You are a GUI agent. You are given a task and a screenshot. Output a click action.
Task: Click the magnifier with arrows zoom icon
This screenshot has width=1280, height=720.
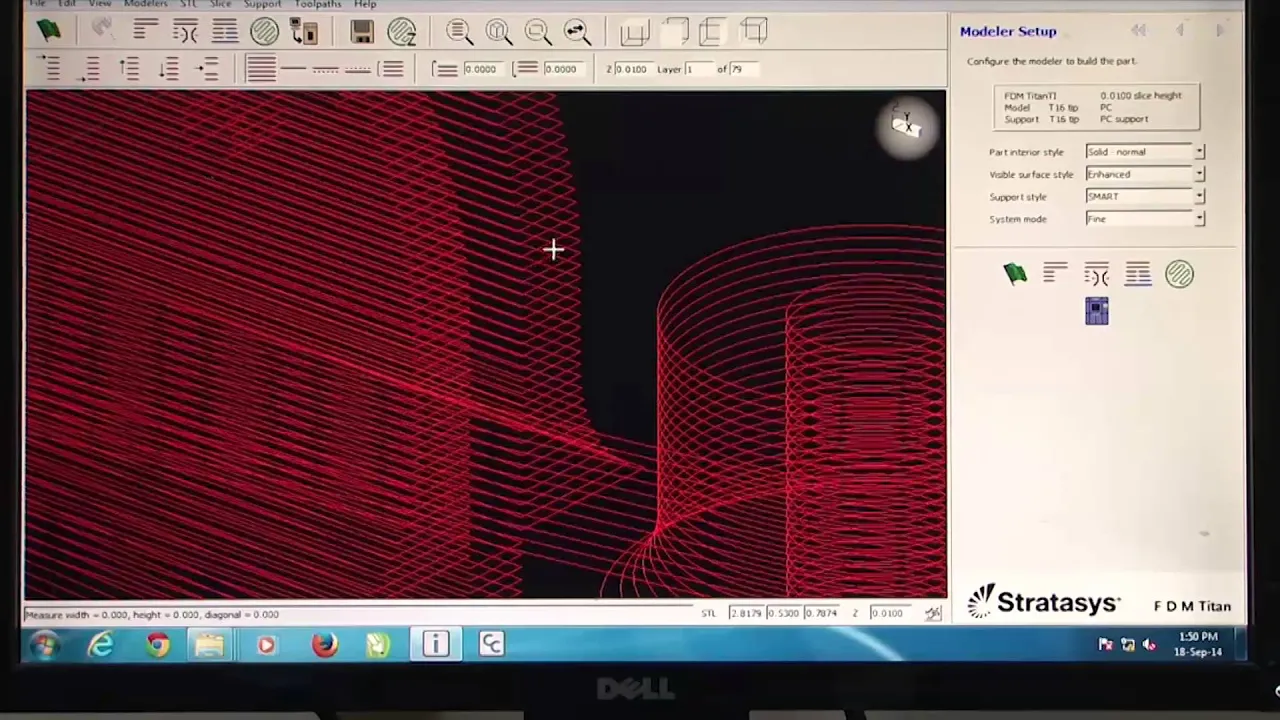(577, 32)
